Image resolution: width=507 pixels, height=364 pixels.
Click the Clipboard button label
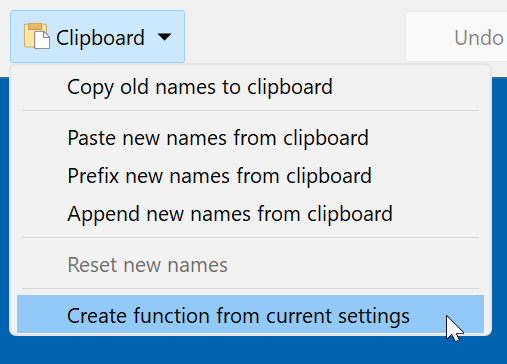tap(100, 37)
